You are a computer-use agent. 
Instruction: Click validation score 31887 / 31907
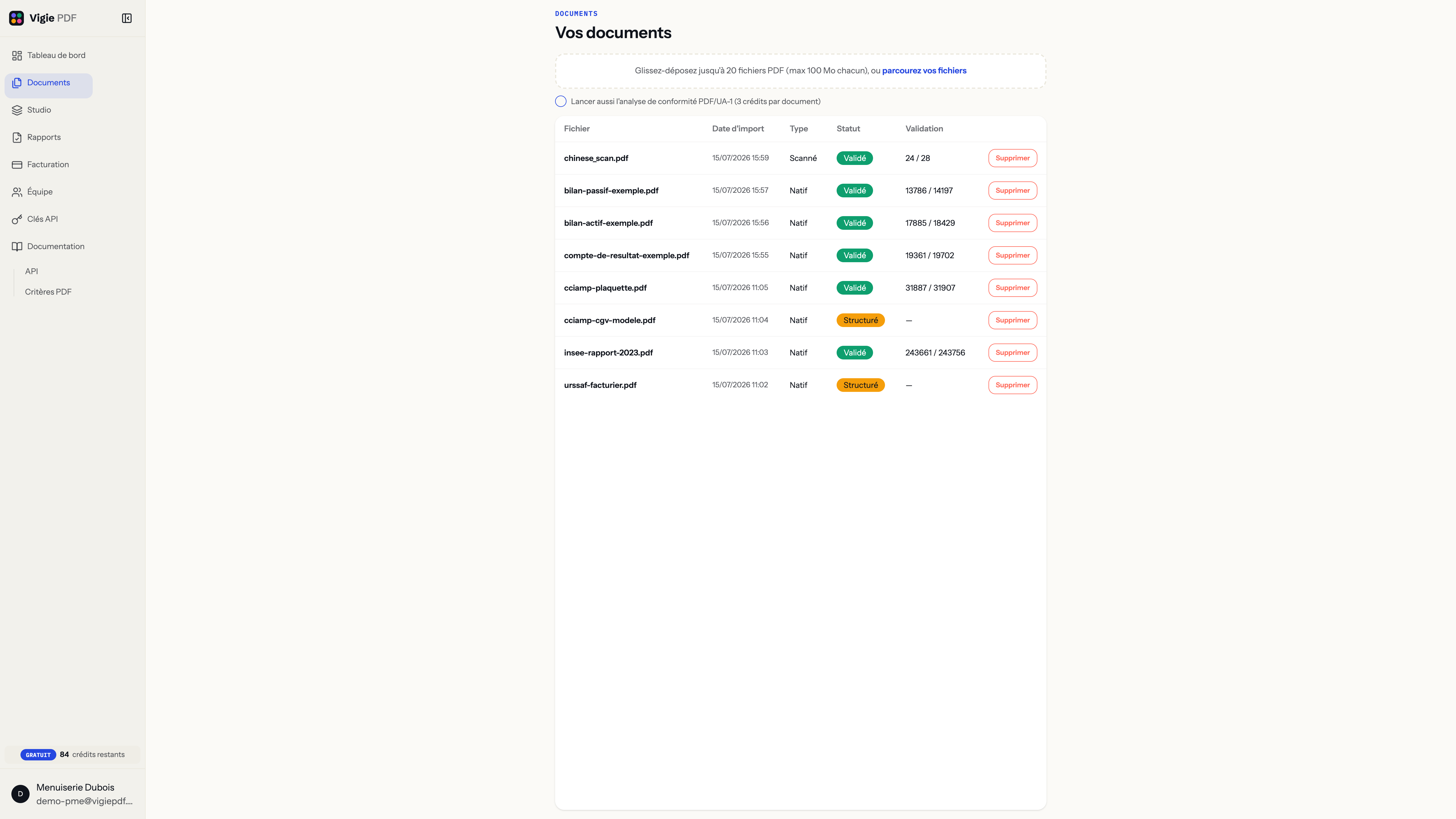point(930,288)
